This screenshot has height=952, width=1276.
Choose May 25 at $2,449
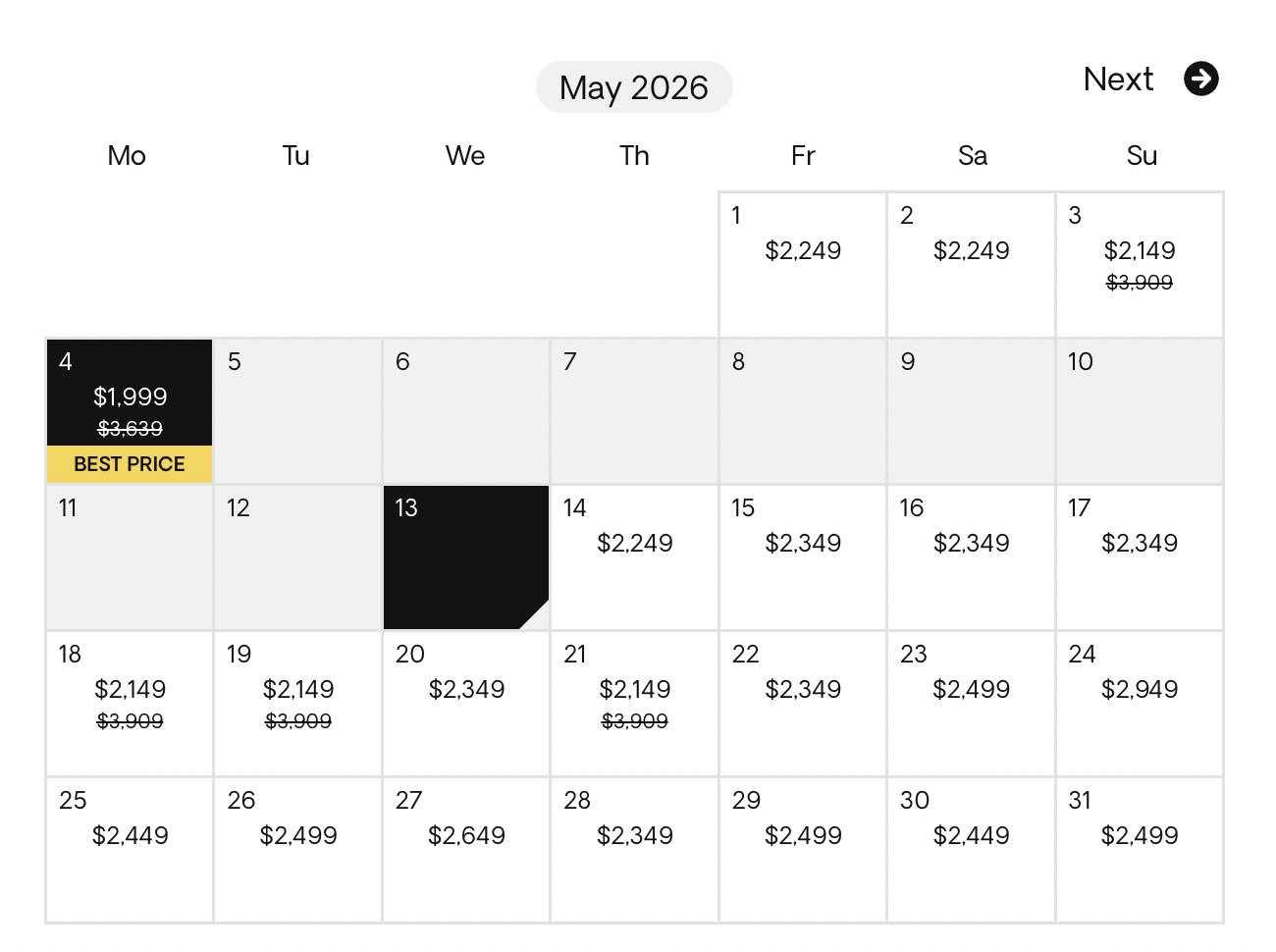[x=130, y=850]
